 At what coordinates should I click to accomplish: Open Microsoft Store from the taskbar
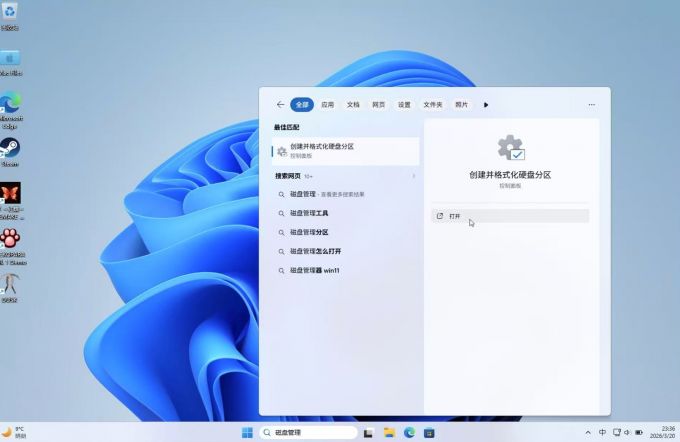pyautogui.click(x=429, y=432)
